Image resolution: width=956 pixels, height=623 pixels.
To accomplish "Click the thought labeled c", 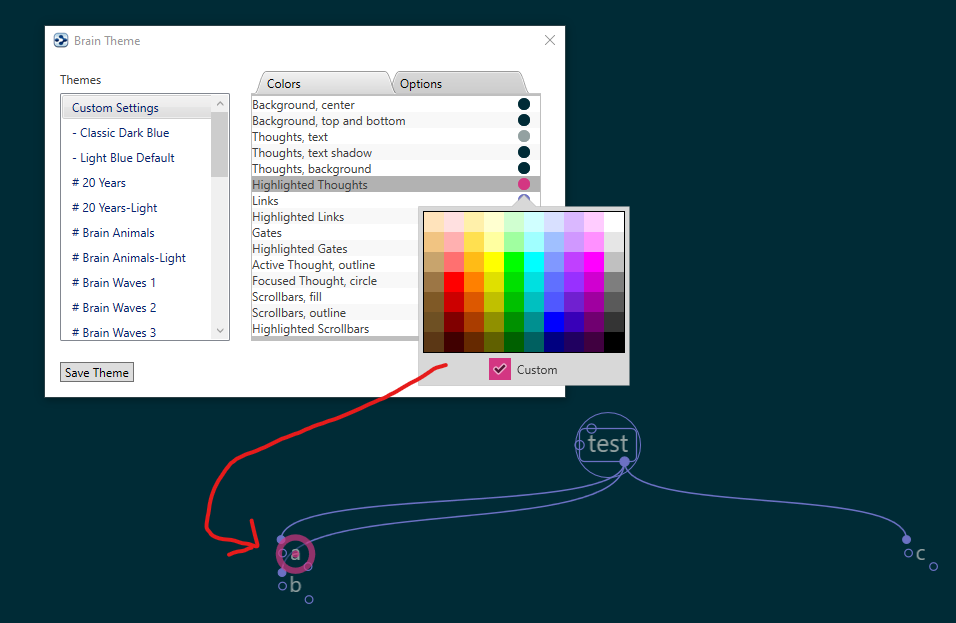I will click(x=920, y=554).
